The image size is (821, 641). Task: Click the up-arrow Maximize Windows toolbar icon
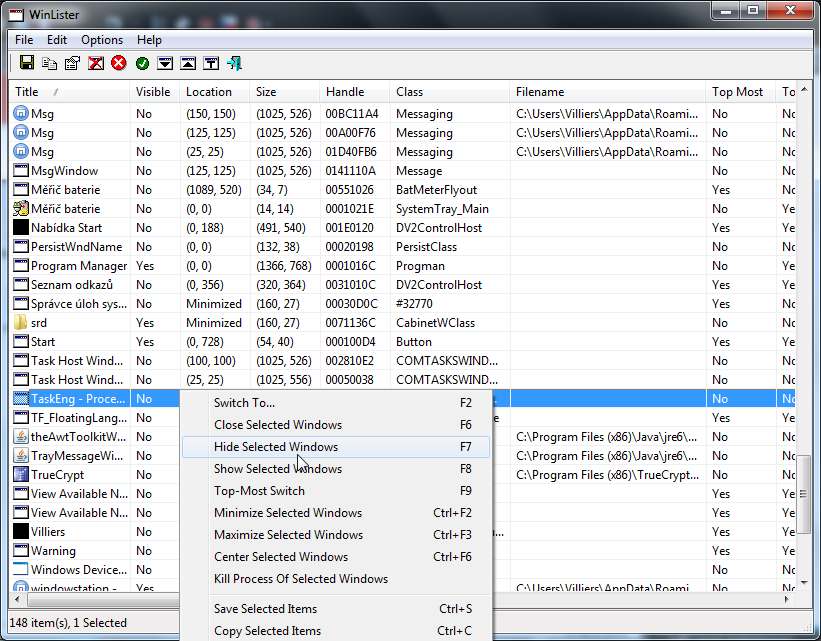[188, 63]
